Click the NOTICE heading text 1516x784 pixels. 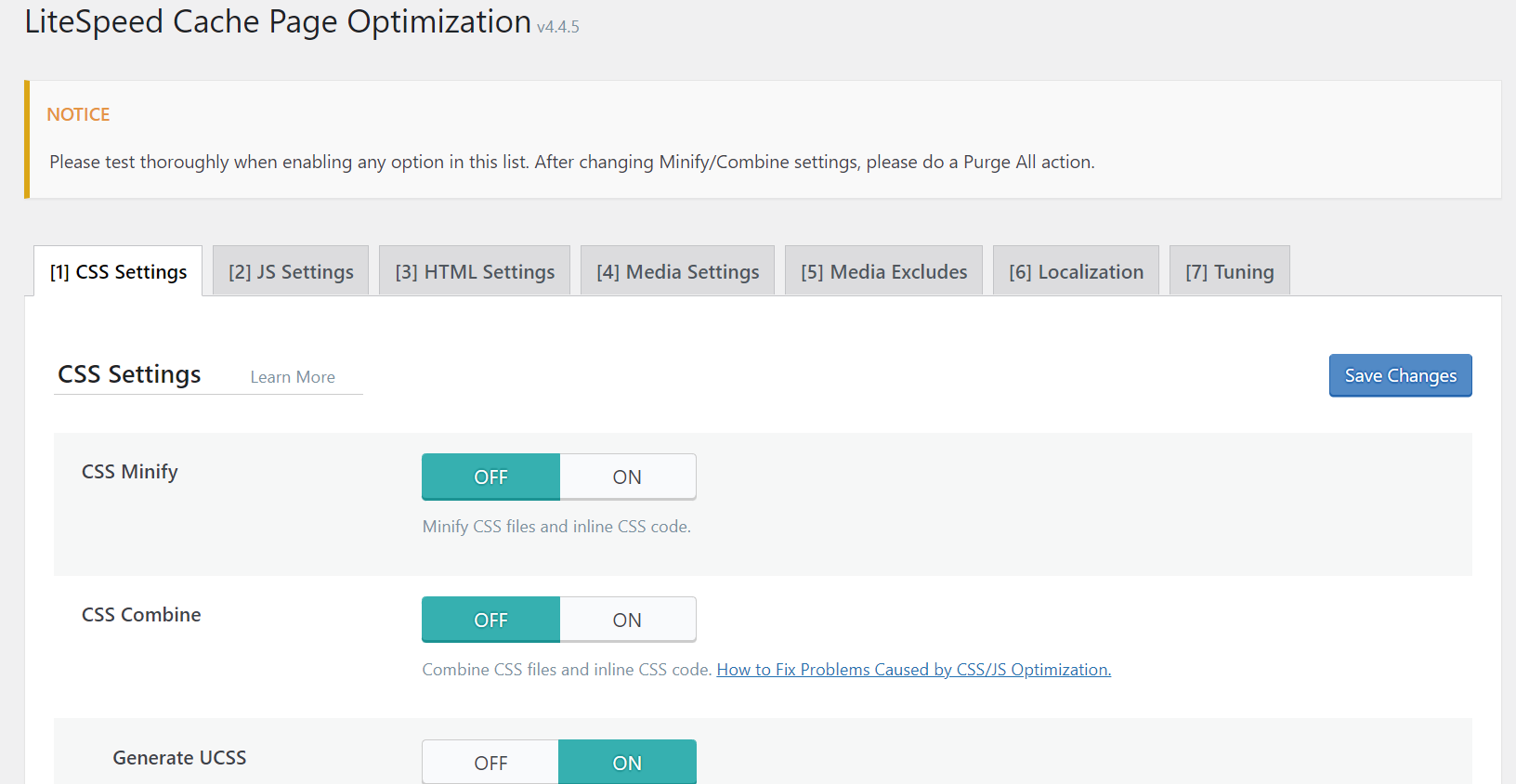(78, 114)
